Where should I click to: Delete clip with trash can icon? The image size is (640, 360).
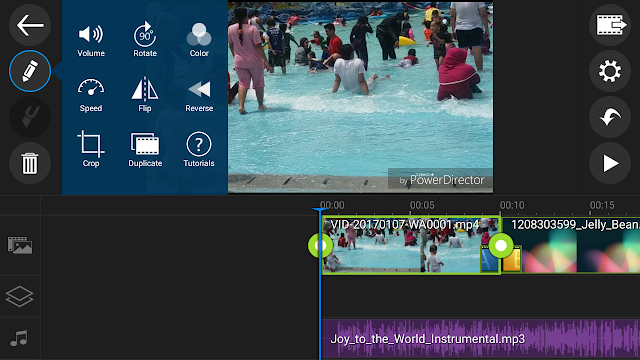point(30,163)
